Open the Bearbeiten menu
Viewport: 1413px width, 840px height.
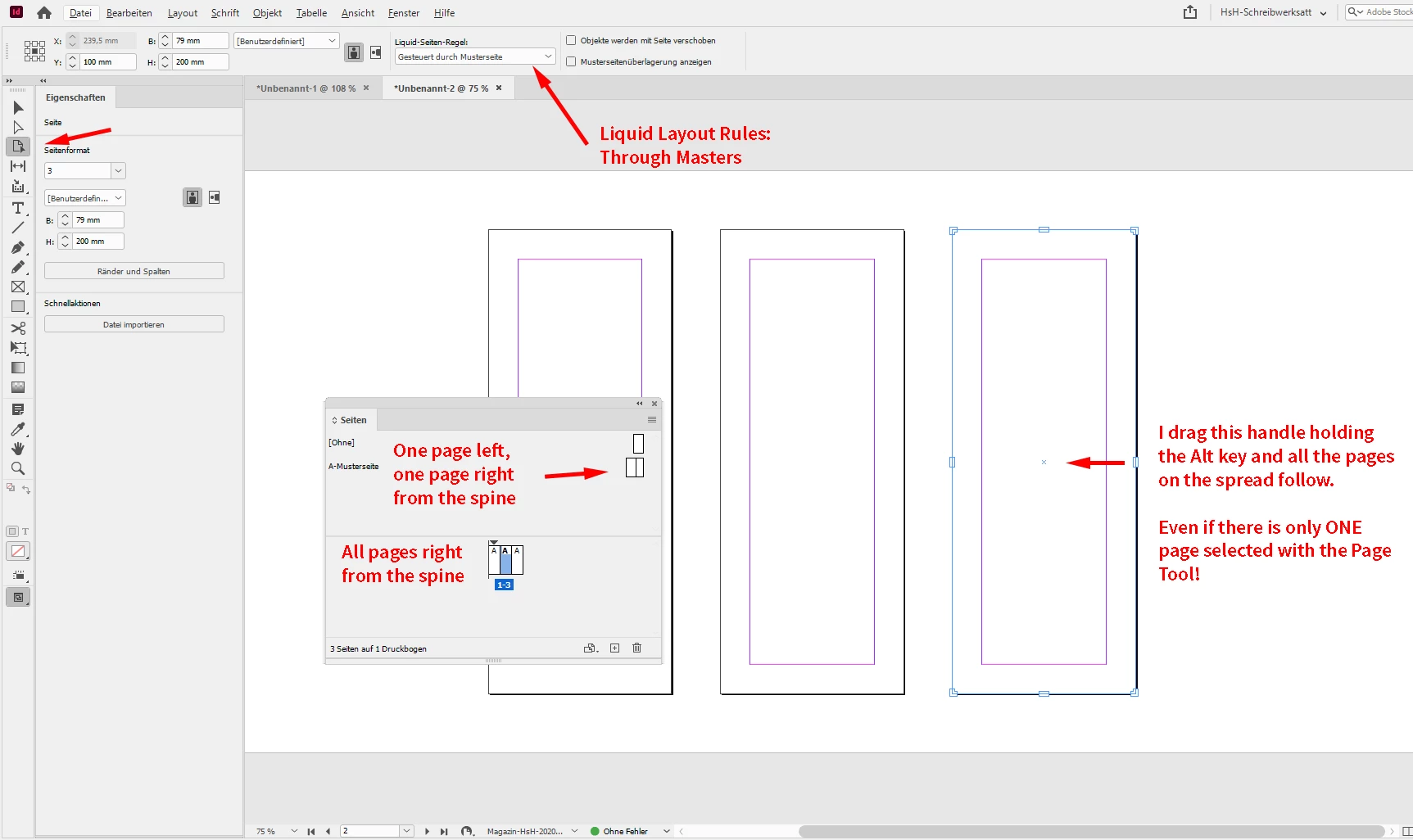tap(129, 13)
